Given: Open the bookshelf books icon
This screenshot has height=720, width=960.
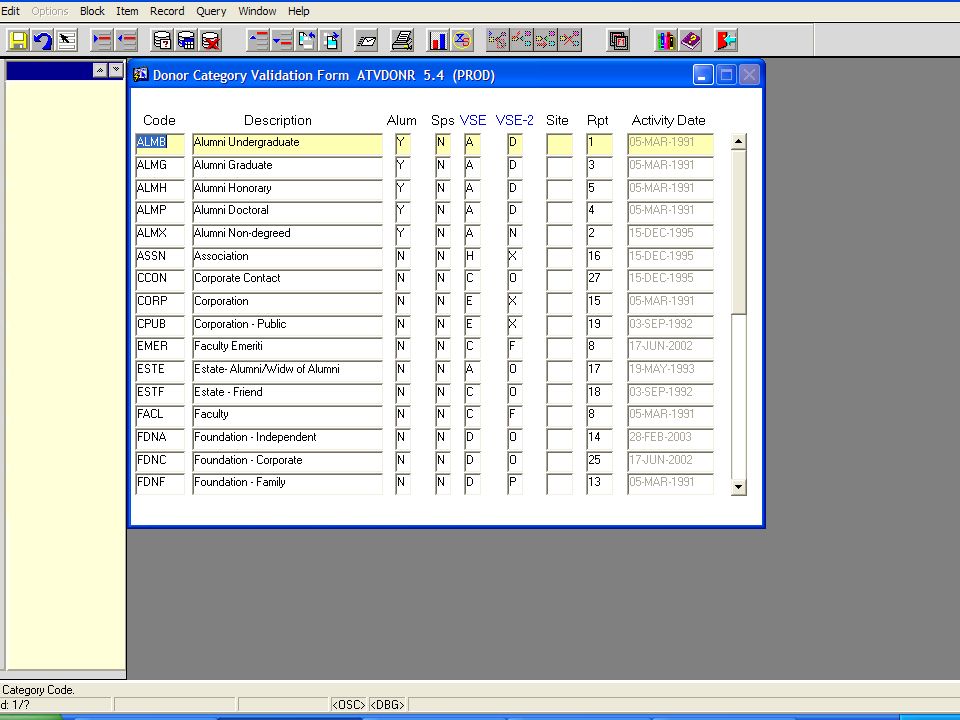Looking at the screenshot, I should click(666, 40).
